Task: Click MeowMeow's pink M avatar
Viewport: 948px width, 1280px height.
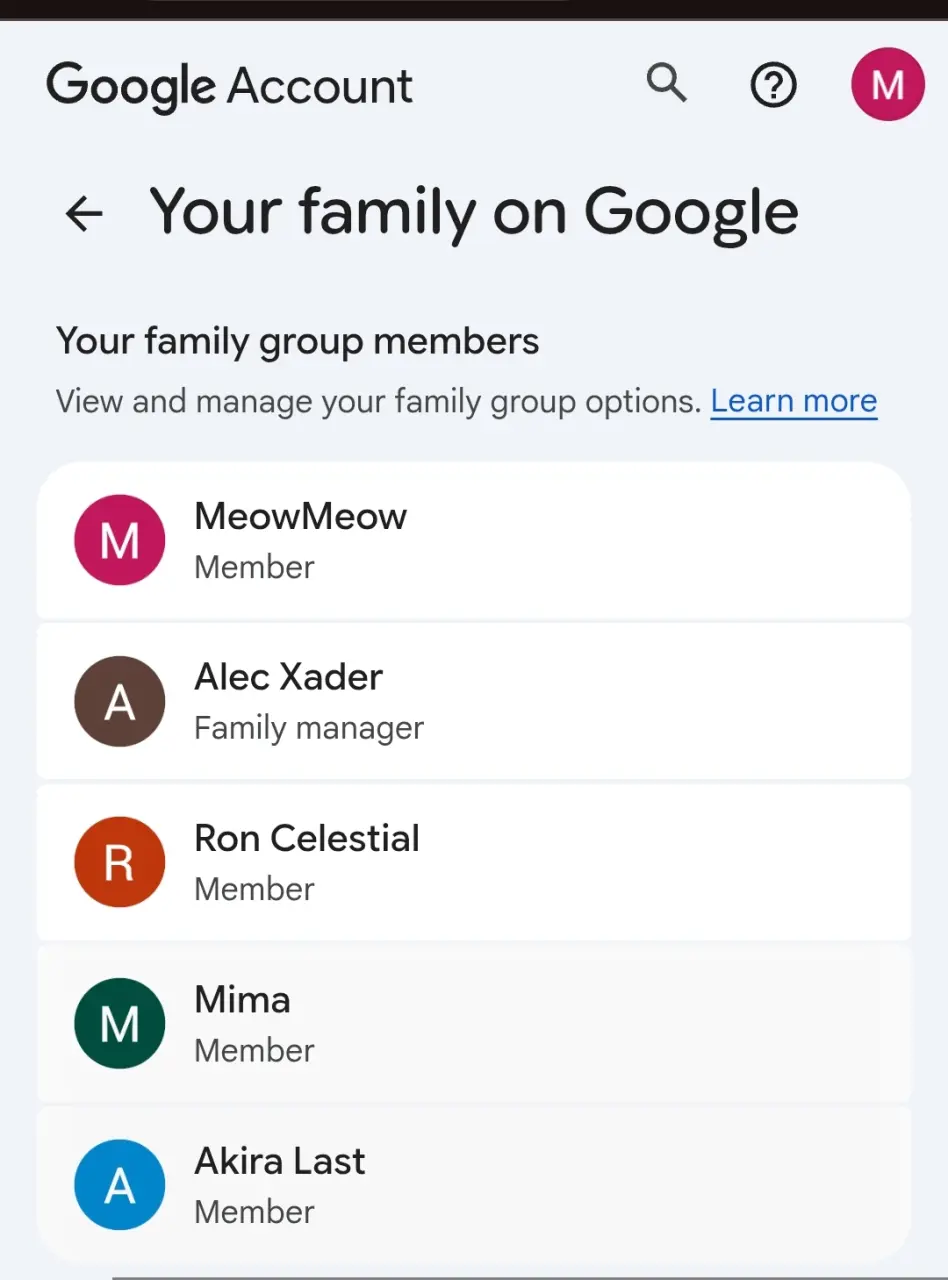Action: (120, 540)
